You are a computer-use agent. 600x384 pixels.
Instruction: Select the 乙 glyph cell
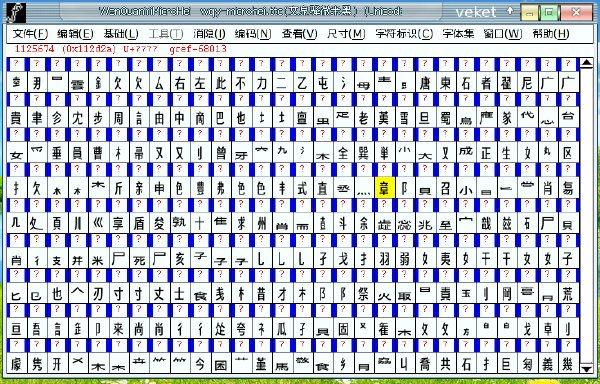coord(302,82)
